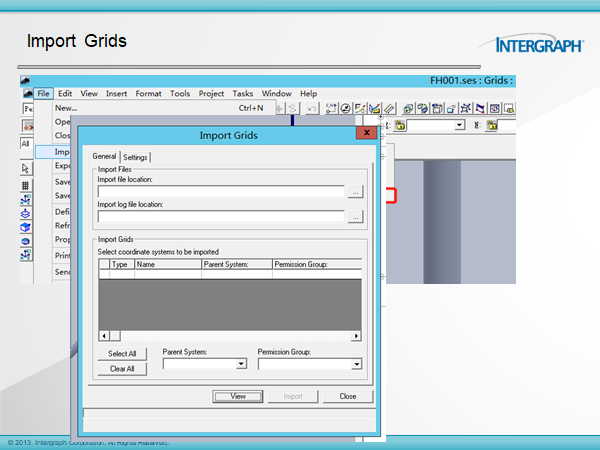
Task: Click the Undo icon in the main toolbar
Action: pyautogui.click(x=311, y=109)
